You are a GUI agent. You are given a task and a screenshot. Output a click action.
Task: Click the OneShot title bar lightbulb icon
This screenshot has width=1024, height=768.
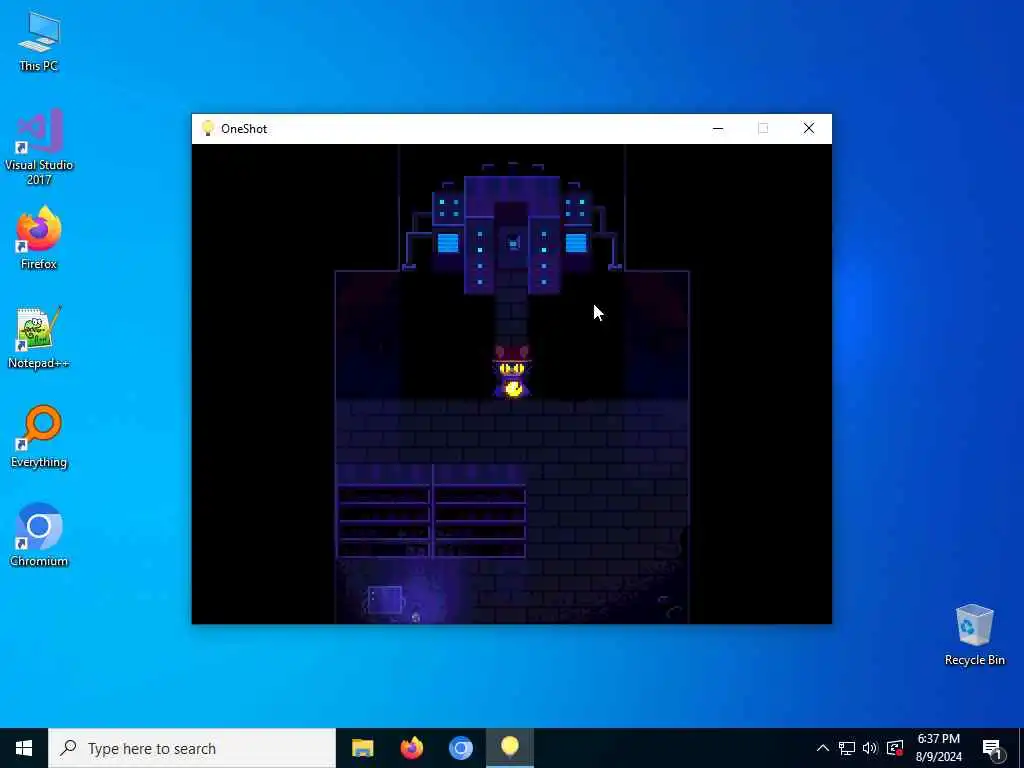point(208,128)
